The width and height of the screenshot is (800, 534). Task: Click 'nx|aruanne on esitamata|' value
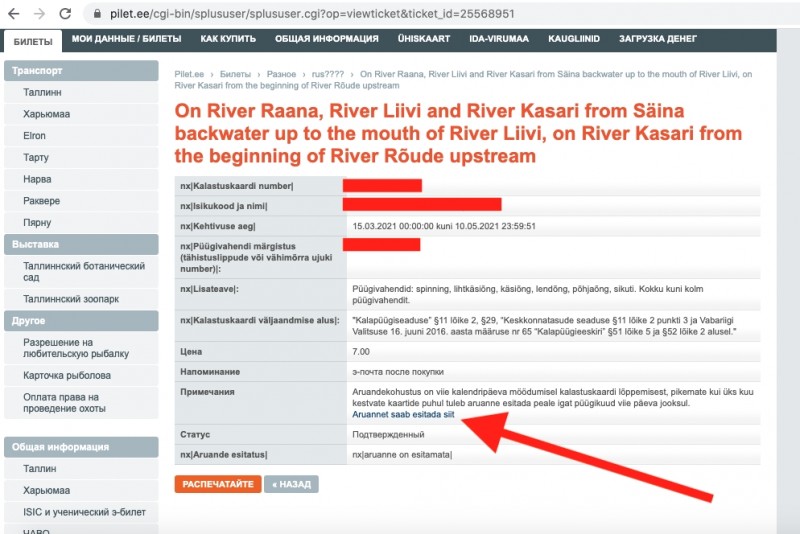pos(402,454)
